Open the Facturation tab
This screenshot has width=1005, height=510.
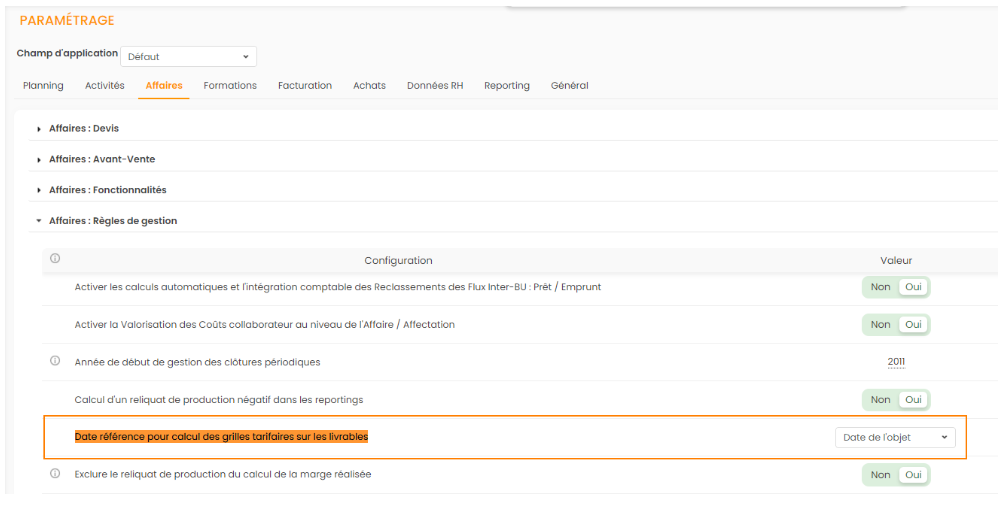(305, 86)
